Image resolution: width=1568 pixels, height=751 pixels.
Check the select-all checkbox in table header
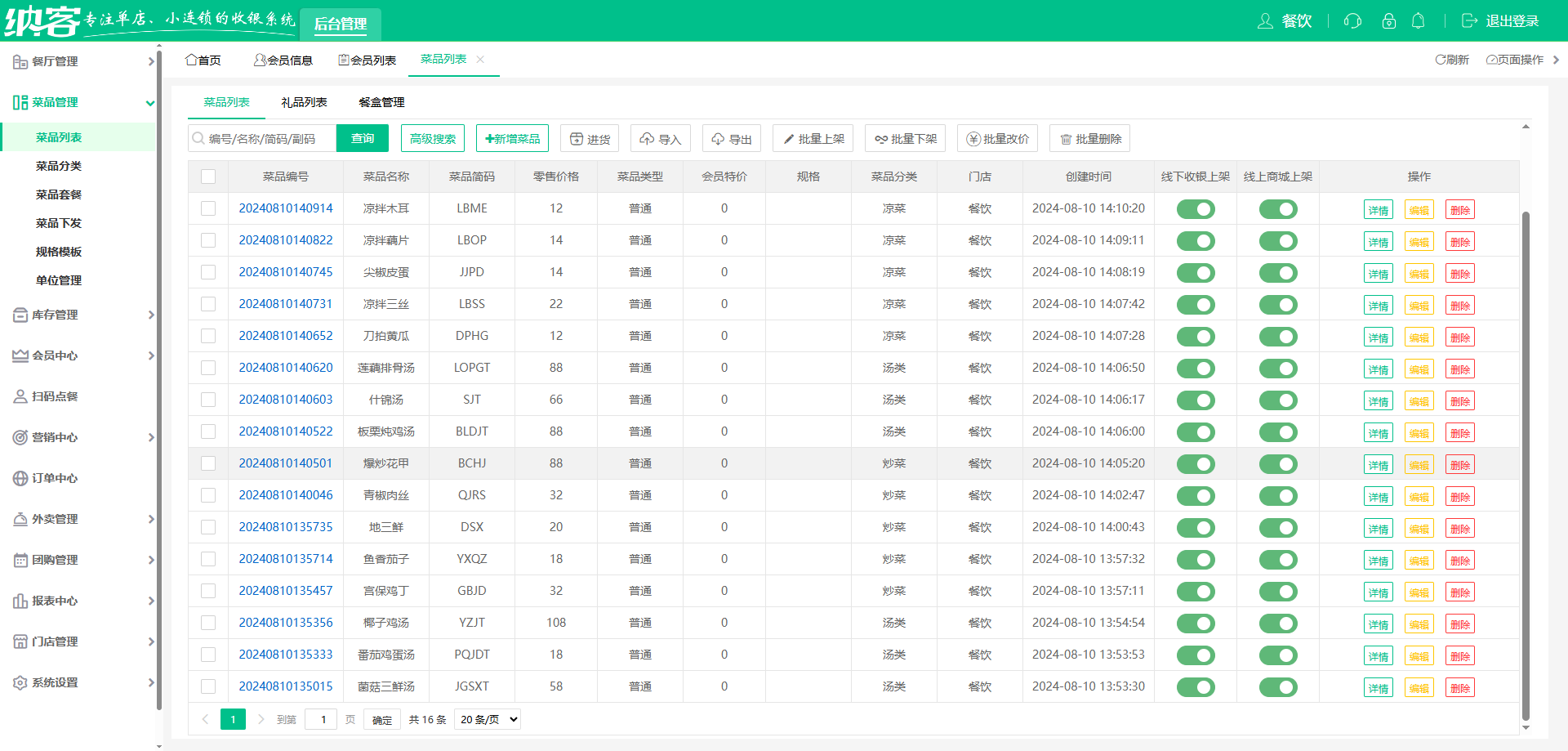pyautogui.click(x=208, y=177)
